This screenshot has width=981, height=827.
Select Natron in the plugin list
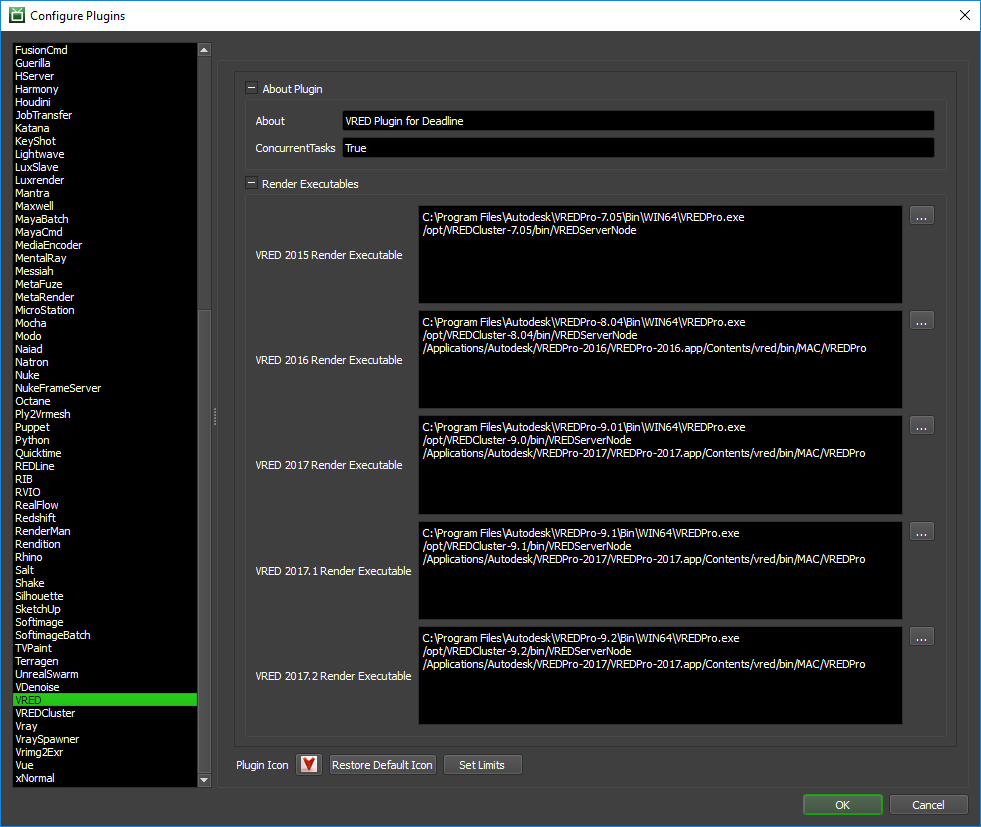[x=105, y=362]
